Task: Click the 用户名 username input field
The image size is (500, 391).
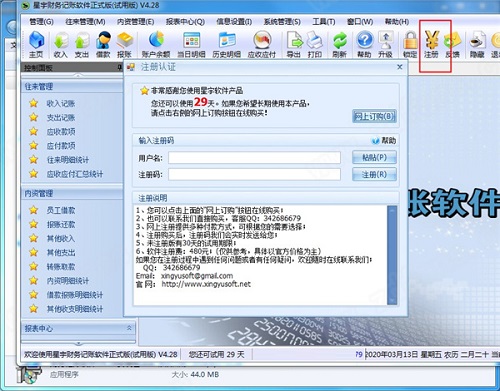Action: 254,158
